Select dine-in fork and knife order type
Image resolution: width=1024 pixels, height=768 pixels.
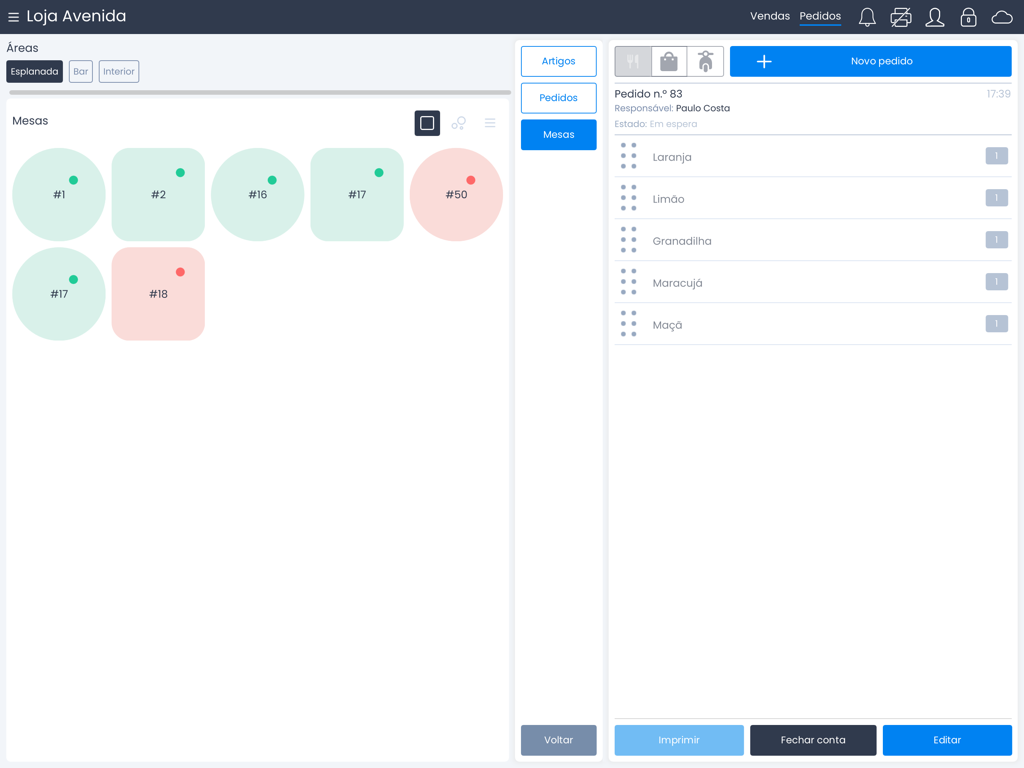pyautogui.click(x=633, y=62)
